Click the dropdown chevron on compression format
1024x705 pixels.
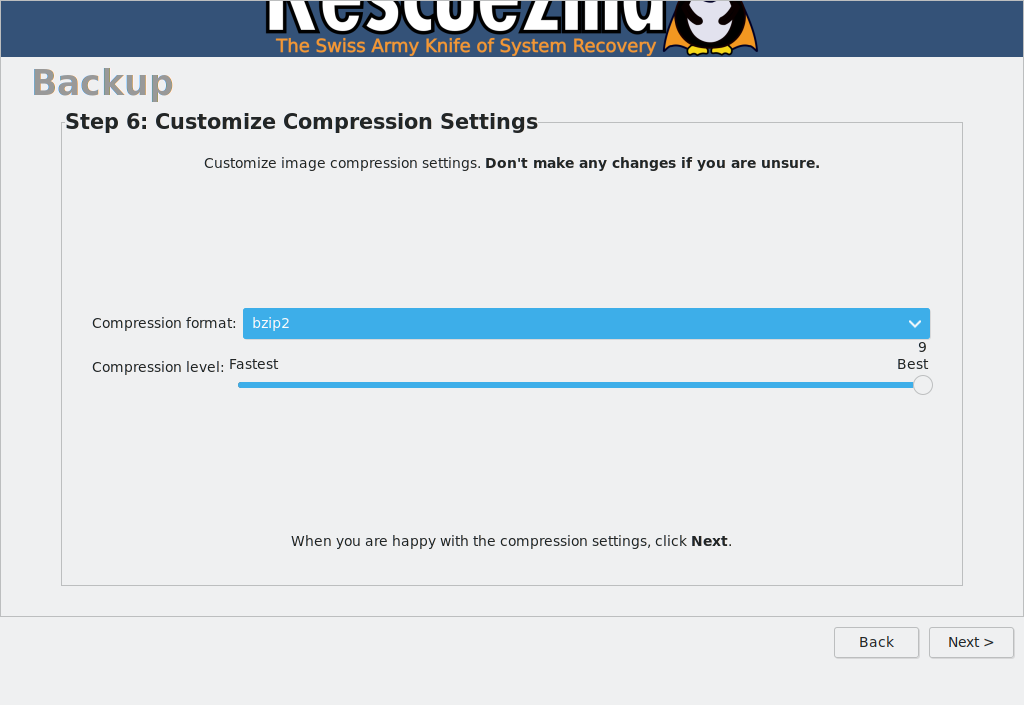point(914,323)
